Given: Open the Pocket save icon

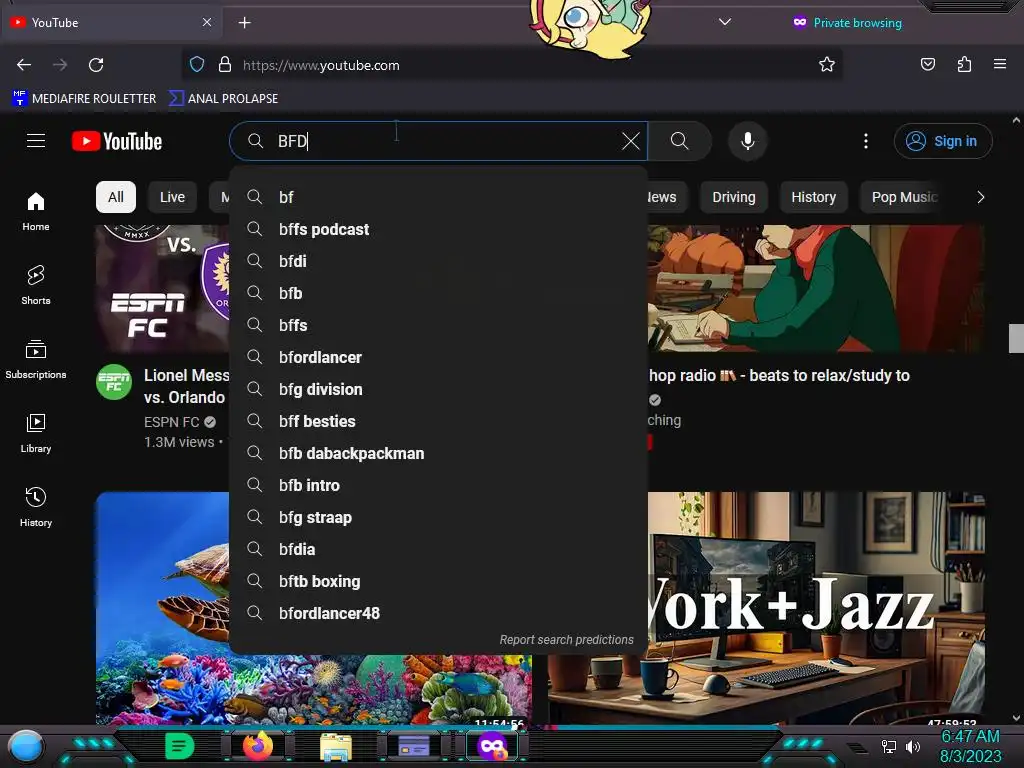Looking at the screenshot, I should click(x=927, y=65).
